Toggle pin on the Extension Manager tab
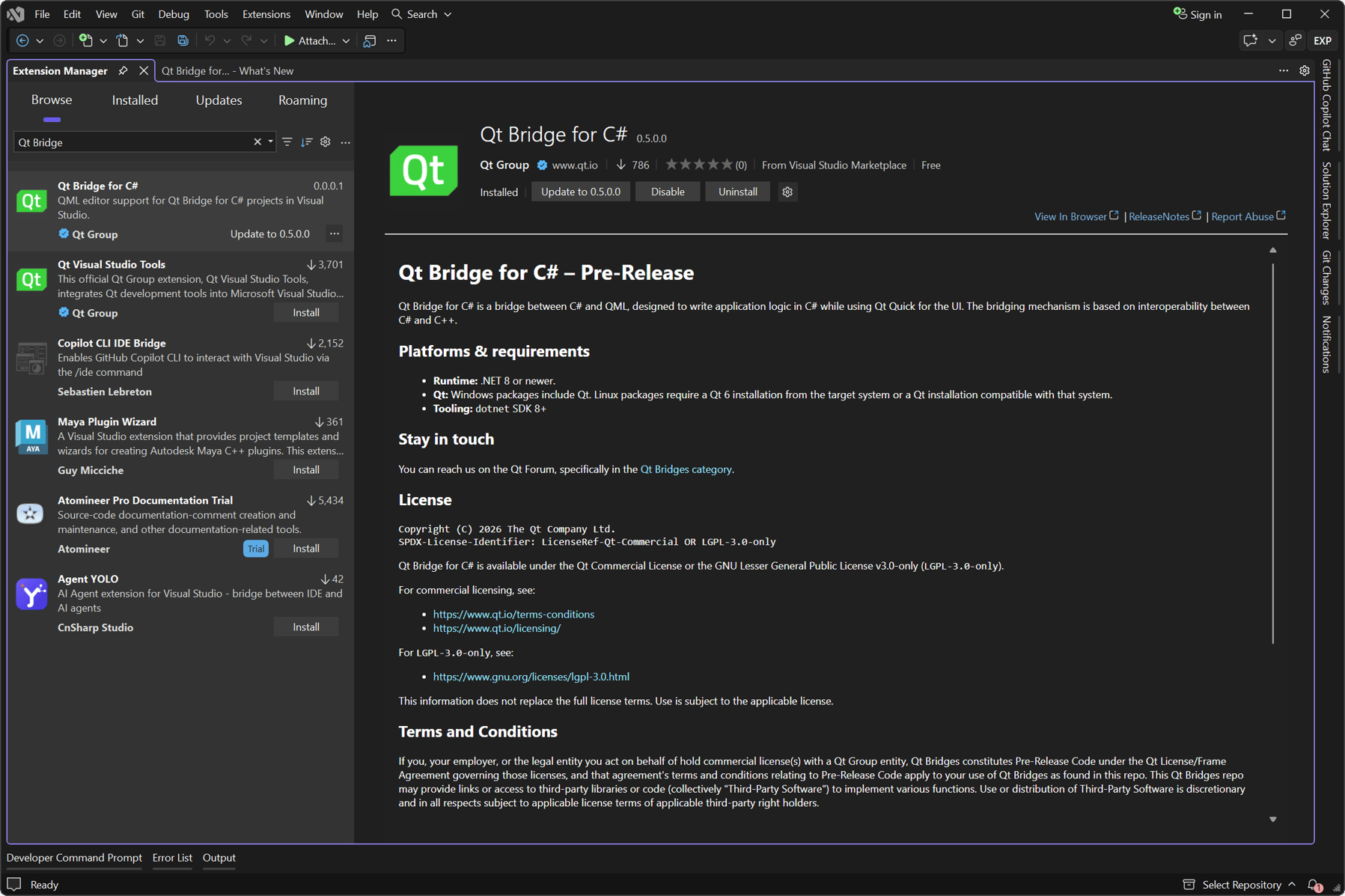The image size is (1345, 896). [123, 71]
